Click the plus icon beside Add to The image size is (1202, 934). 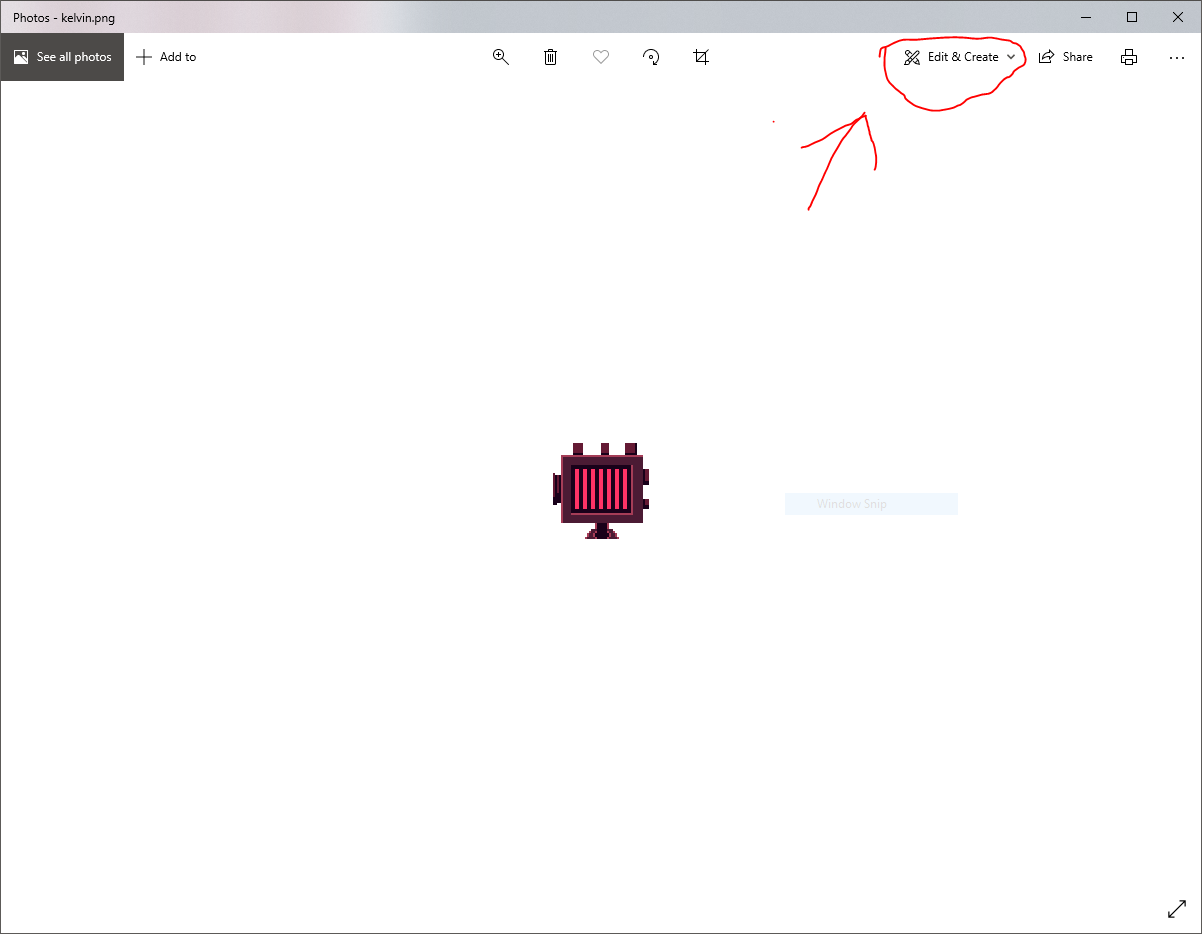(x=144, y=57)
